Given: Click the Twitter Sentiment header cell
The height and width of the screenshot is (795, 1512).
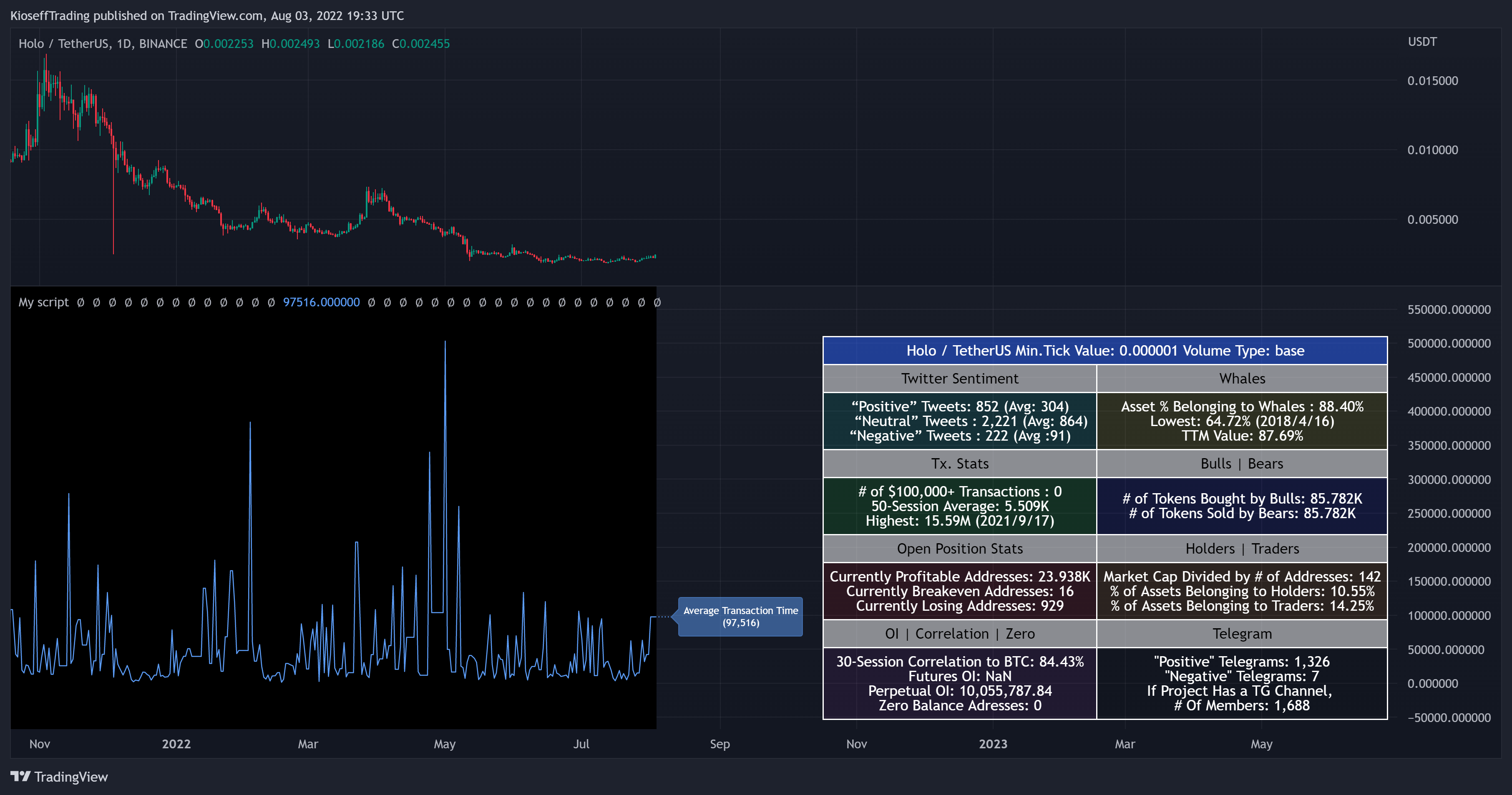Looking at the screenshot, I should 960,379.
